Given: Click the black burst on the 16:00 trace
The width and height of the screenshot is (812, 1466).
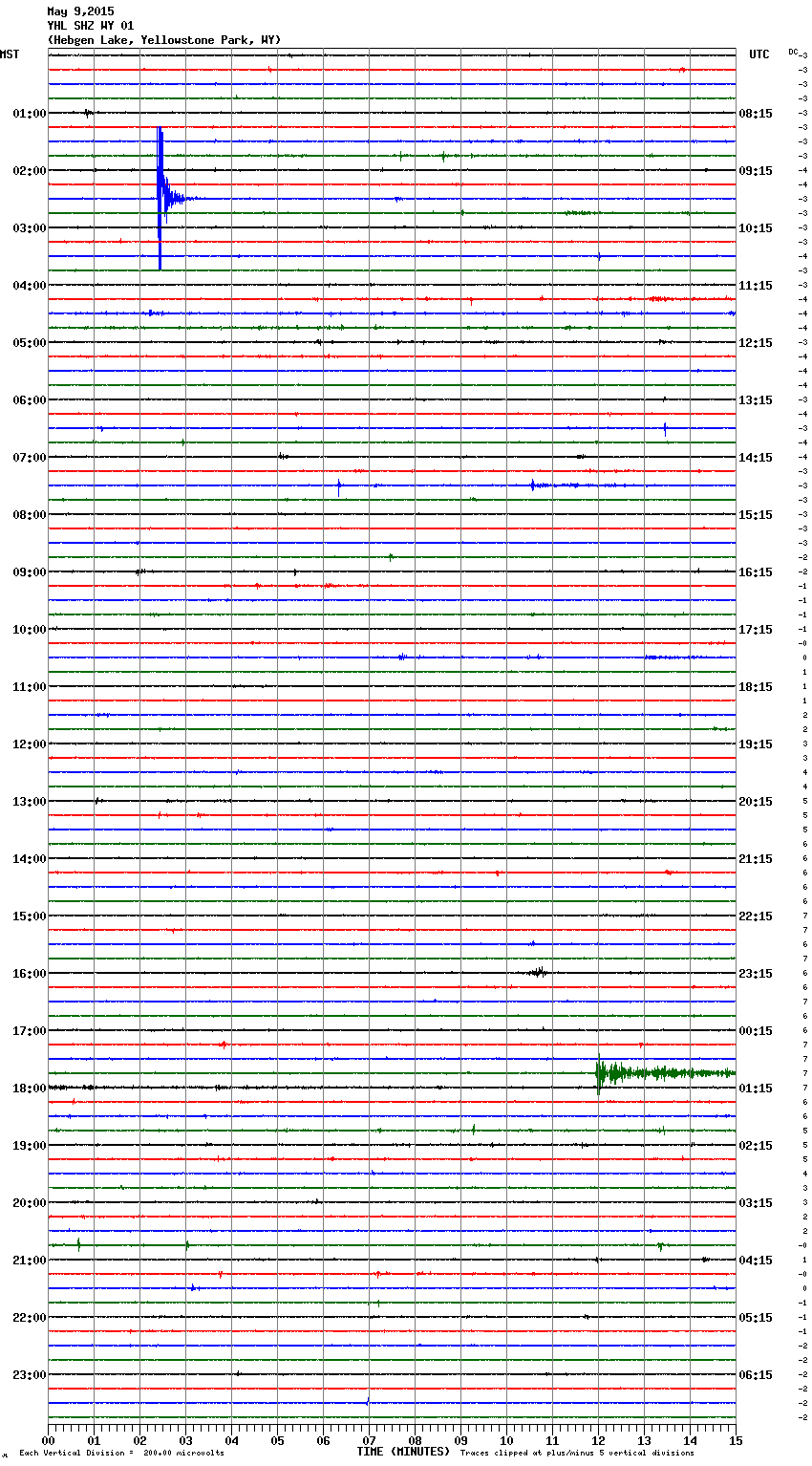Looking at the screenshot, I should (x=539, y=973).
